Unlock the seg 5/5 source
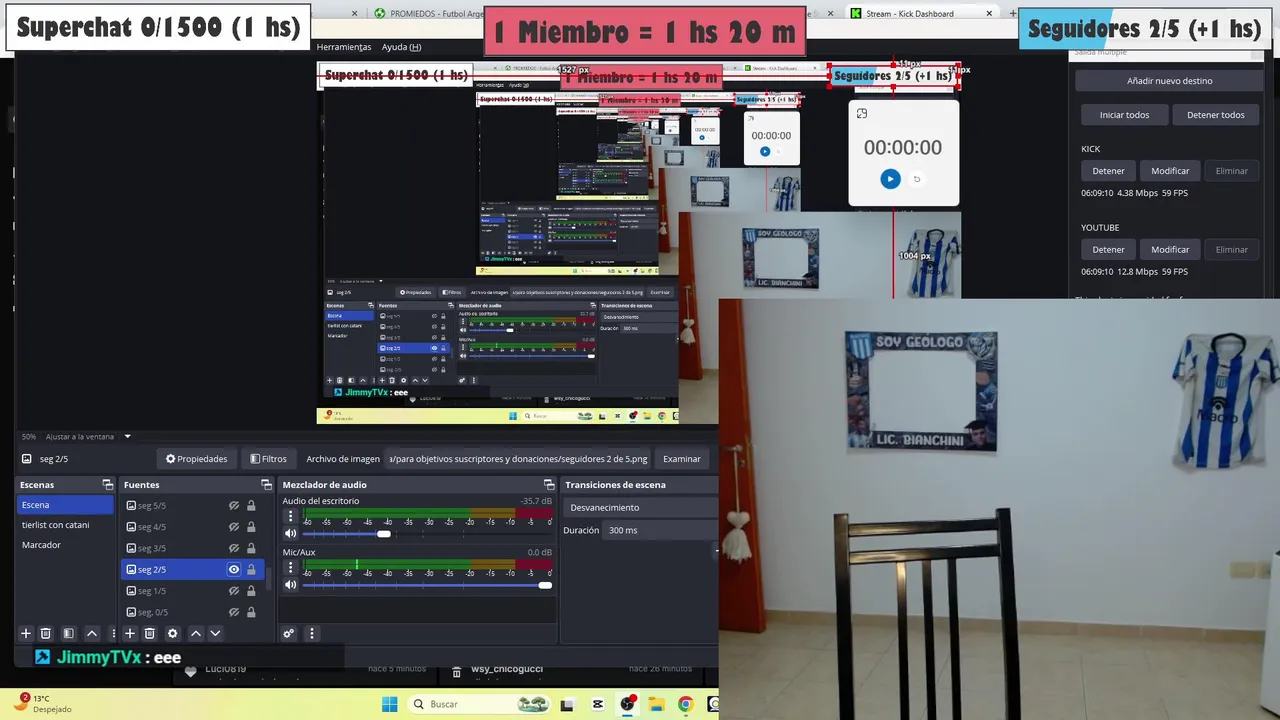This screenshot has height=720, width=1280. (x=251, y=506)
